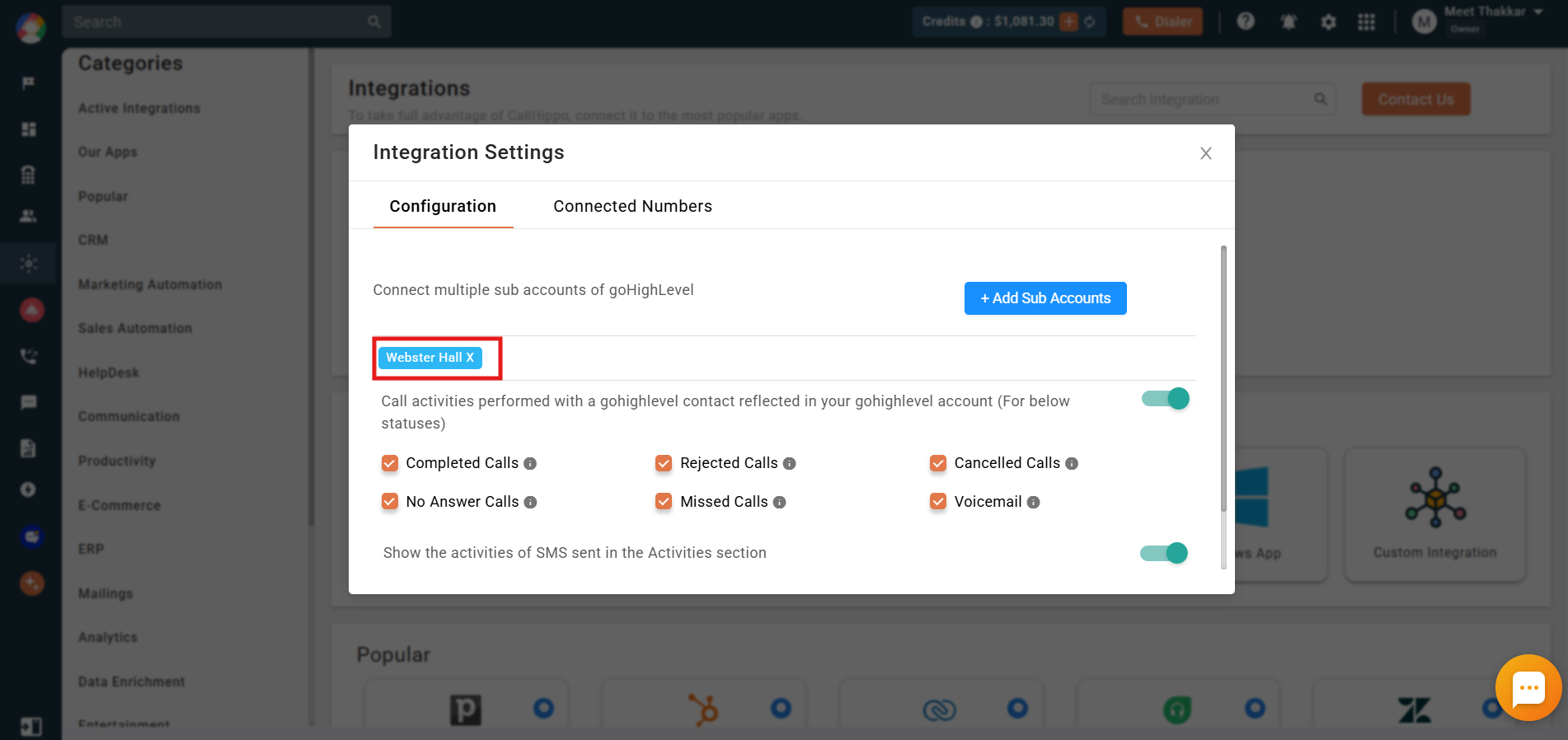Select Productivity category
The width and height of the screenshot is (1568, 740).
coord(117,461)
